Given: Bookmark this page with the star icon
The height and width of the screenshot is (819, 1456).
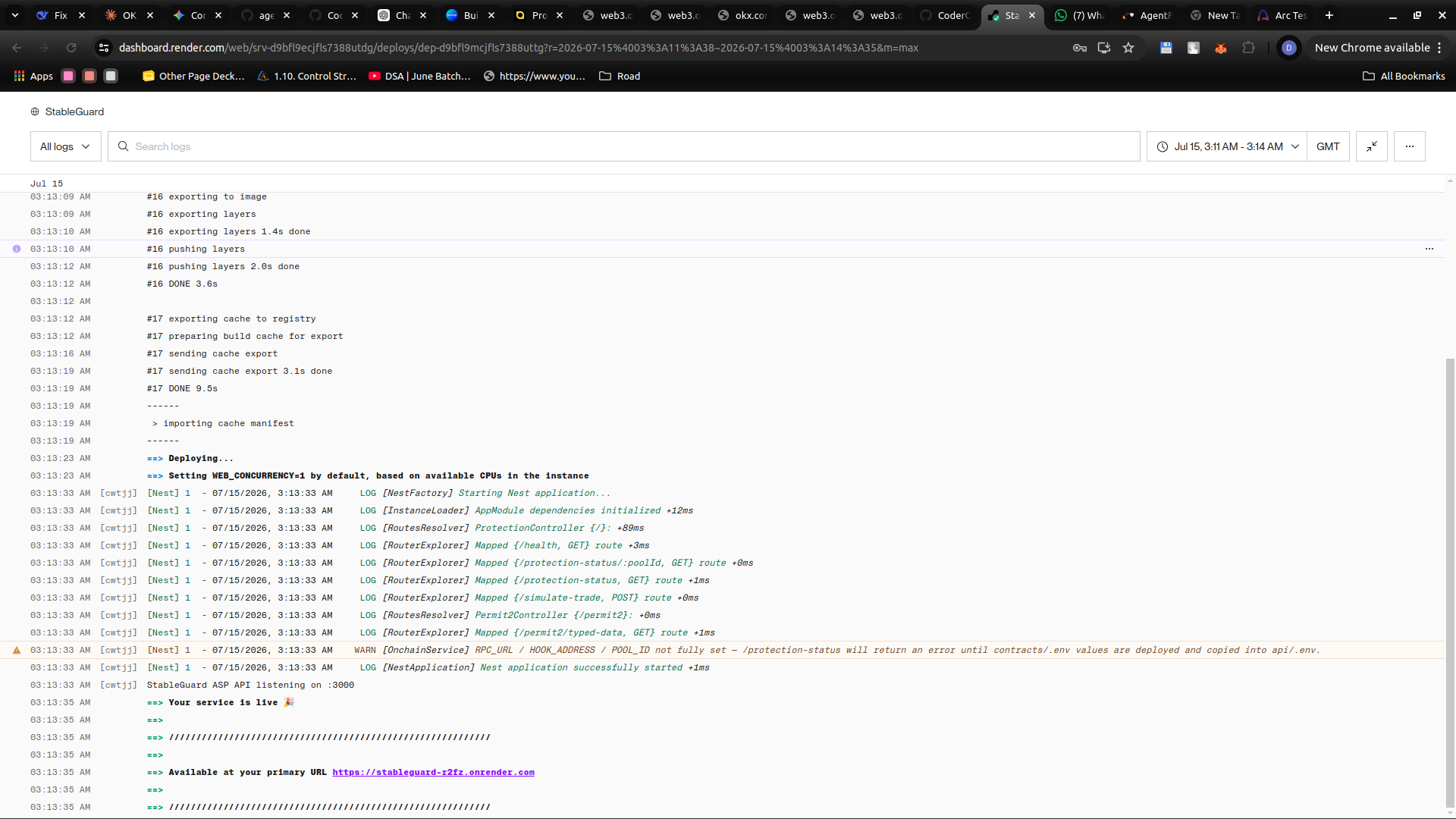Looking at the screenshot, I should tap(1128, 48).
